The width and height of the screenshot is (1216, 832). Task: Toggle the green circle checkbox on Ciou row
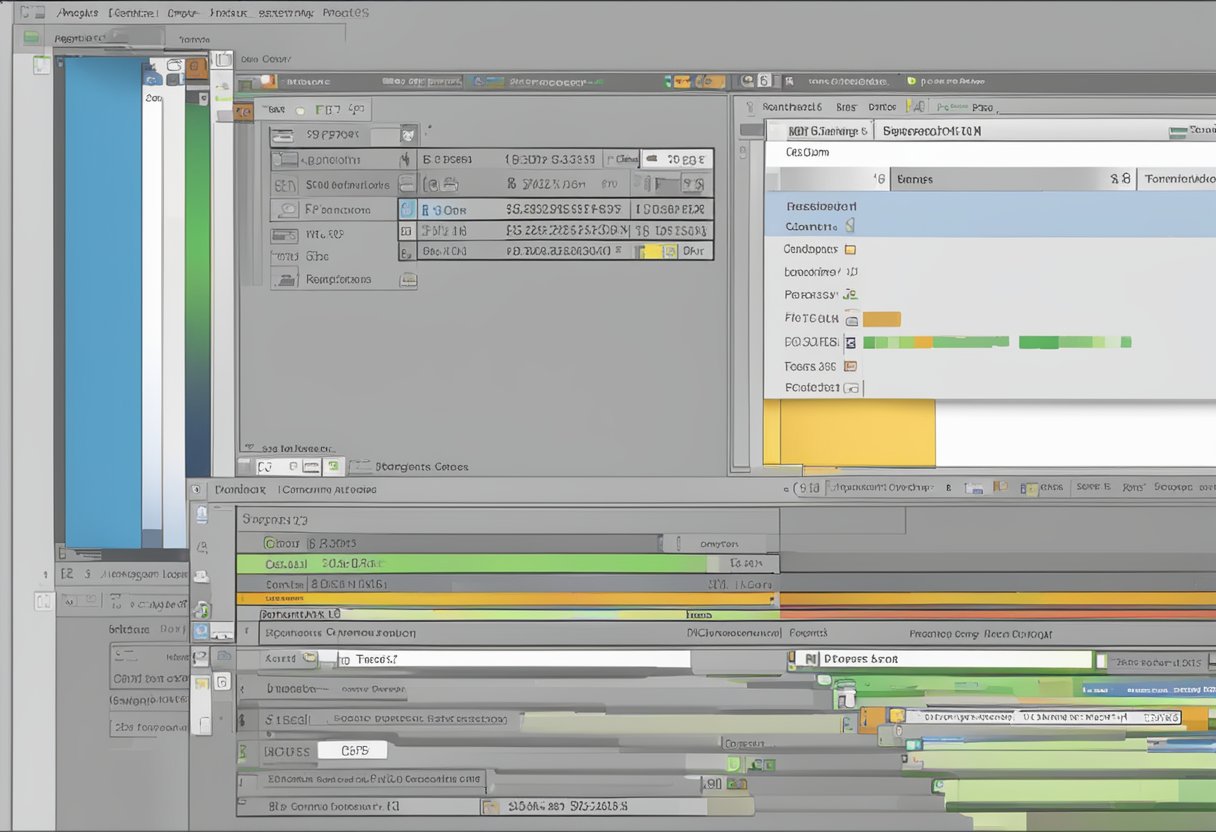coord(269,543)
